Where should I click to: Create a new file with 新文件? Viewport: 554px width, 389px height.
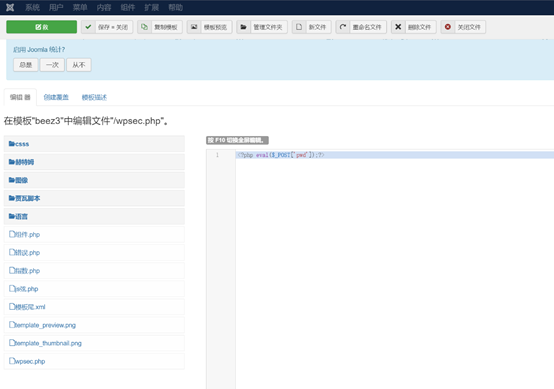pyautogui.click(x=312, y=27)
